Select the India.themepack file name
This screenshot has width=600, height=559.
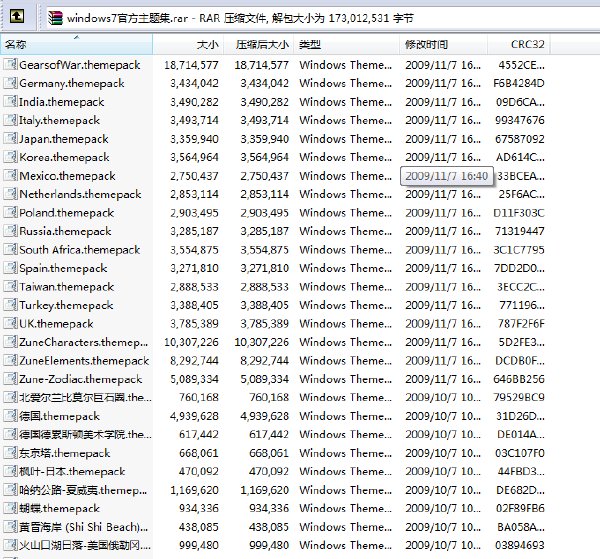(62, 102)
